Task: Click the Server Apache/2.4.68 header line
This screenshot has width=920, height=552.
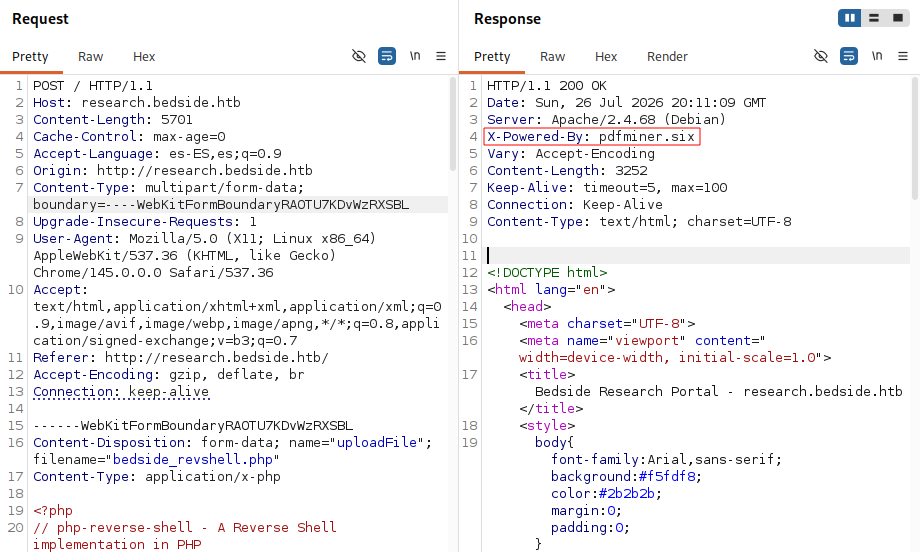Action: [606, 120]
